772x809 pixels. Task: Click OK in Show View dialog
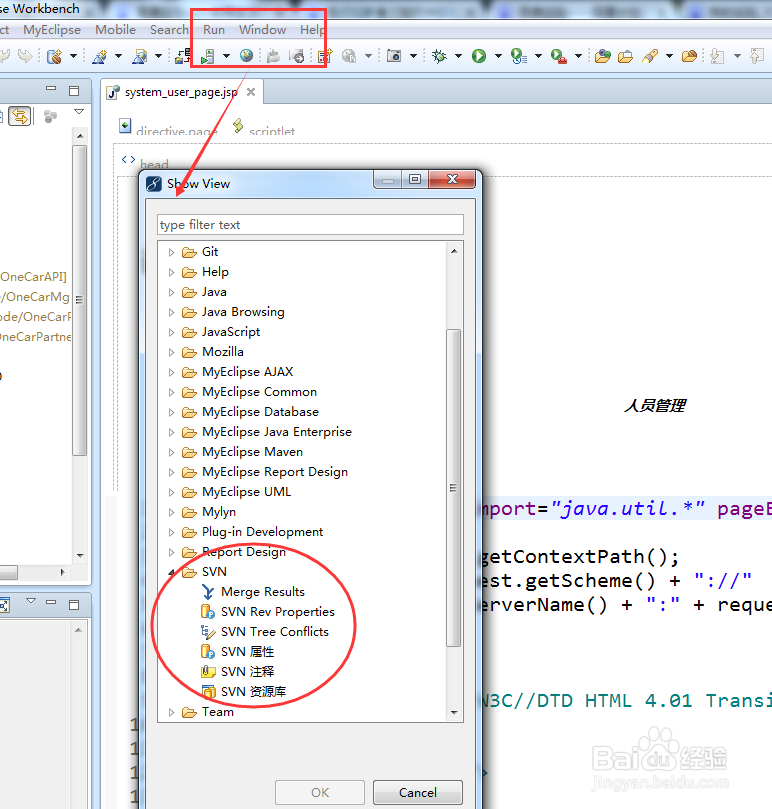320,792
